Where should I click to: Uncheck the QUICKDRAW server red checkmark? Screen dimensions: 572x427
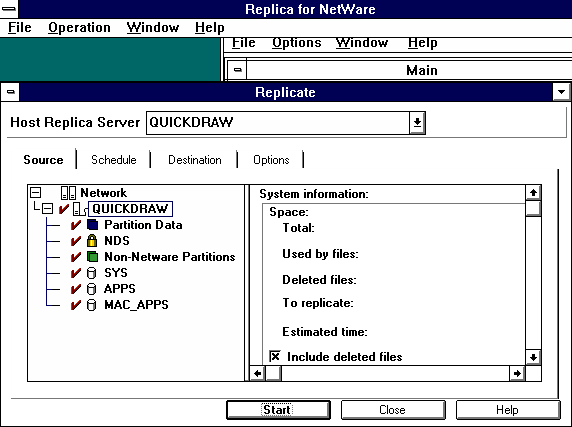point(64,209)
